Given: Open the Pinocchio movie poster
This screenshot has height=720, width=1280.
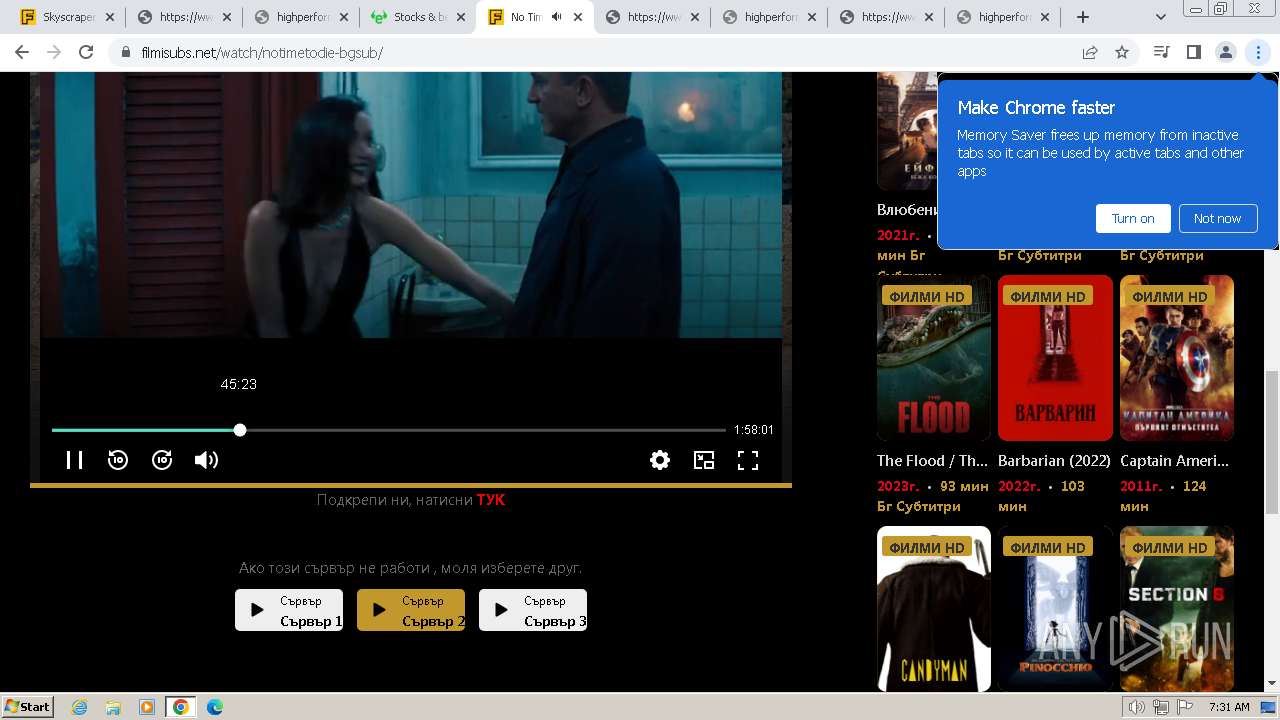Looking at the screenshot, I should point(1055,608).
